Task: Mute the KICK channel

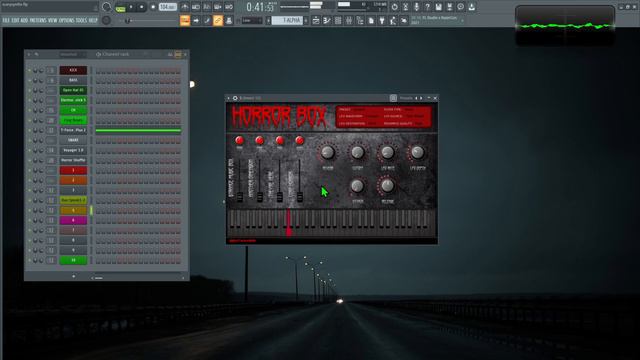Action: [29, 70]
